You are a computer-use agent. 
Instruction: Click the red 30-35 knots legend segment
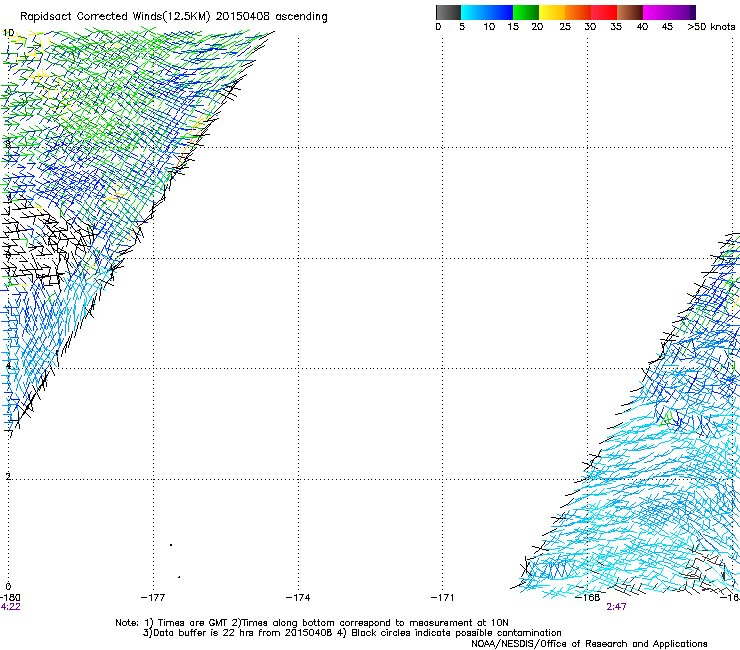(x=604, y=12)
